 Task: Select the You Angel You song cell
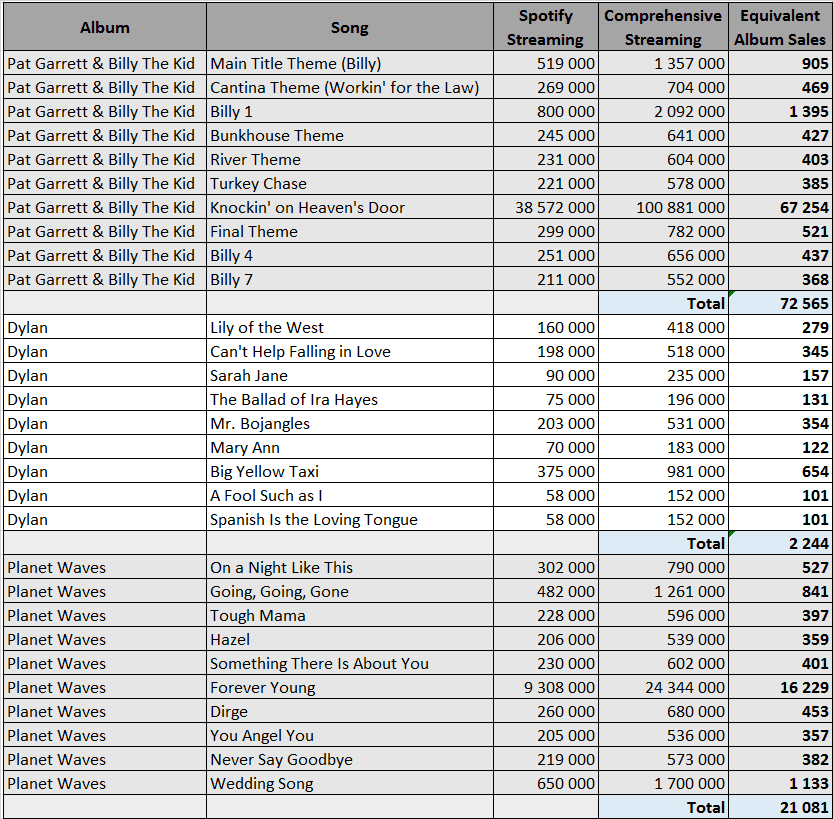350,736
